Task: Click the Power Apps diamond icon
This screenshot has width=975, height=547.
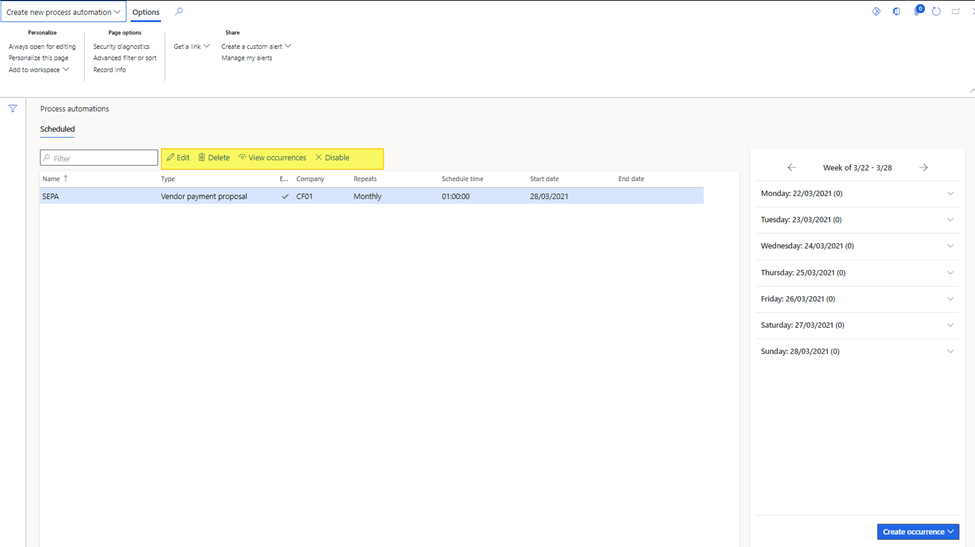Action: 876,12
